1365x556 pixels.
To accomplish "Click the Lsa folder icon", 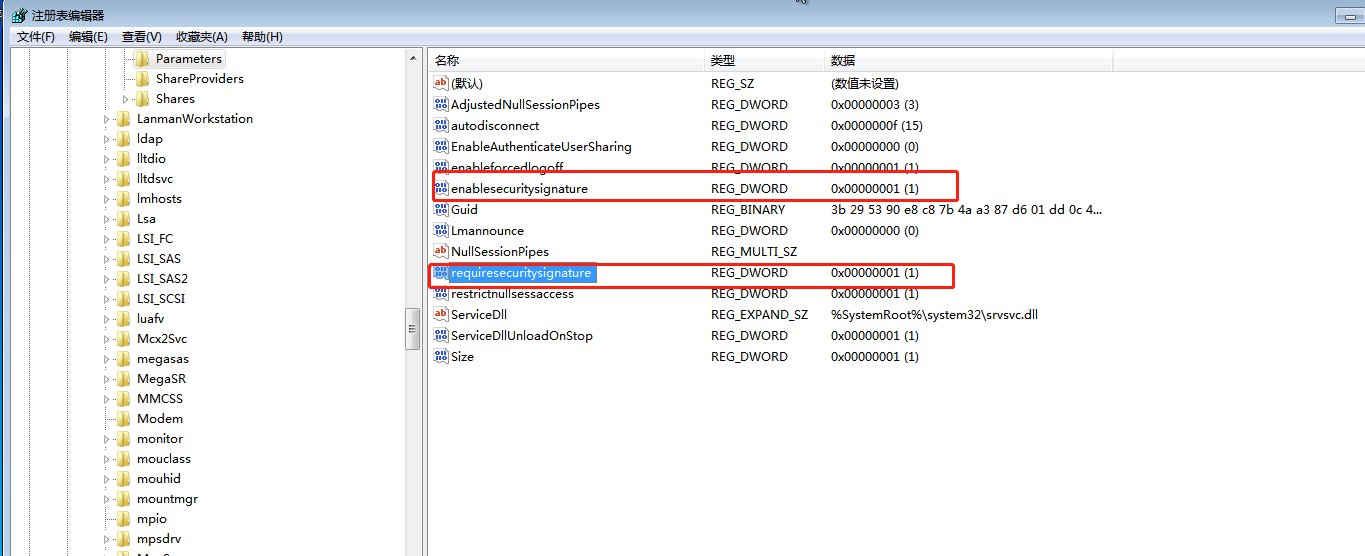I will pyautogui.click(x=124, y=219).
